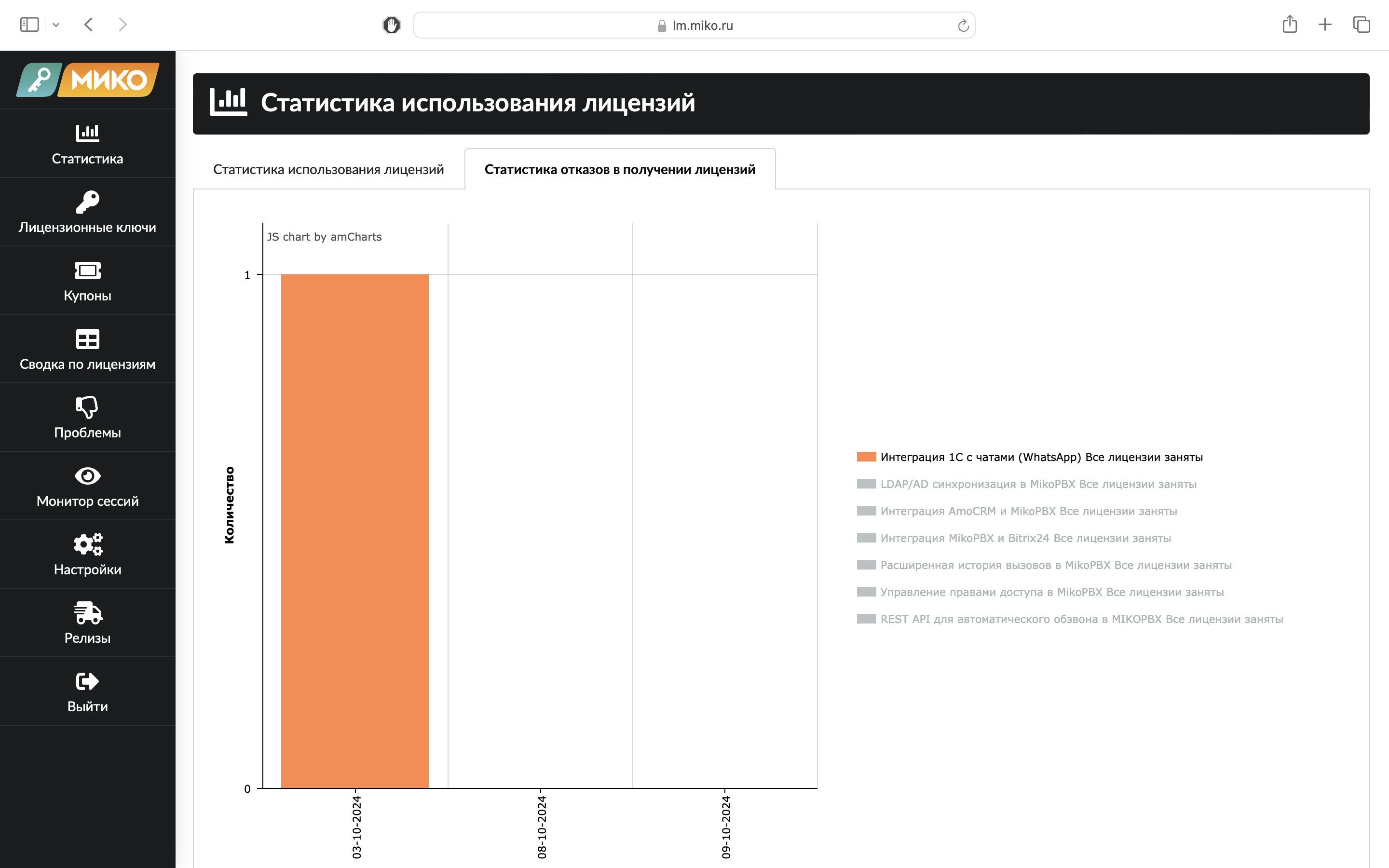Open the Купоны ticket icon
This screenshot has height=868, width=1389.
point(87,271)
